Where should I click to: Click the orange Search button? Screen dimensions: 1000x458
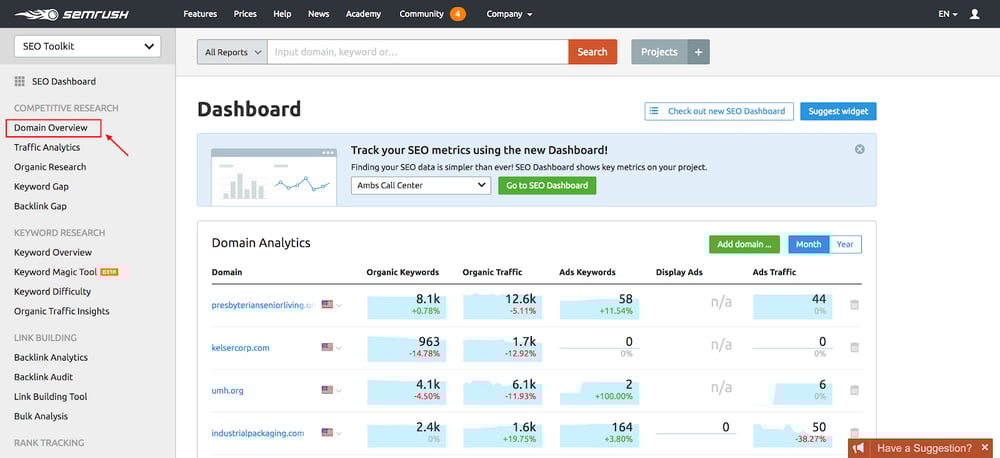tap(592, 52)
